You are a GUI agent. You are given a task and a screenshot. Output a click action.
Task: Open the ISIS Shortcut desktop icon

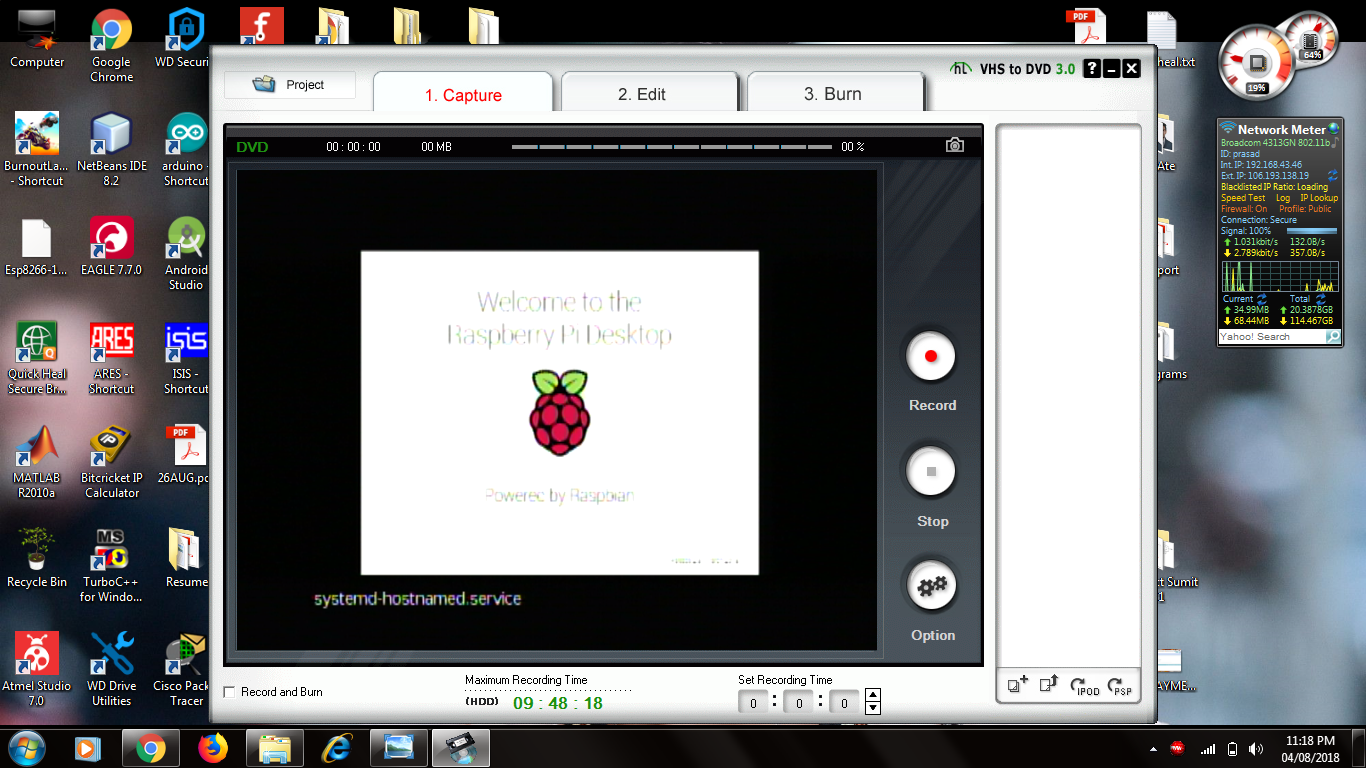186,358
